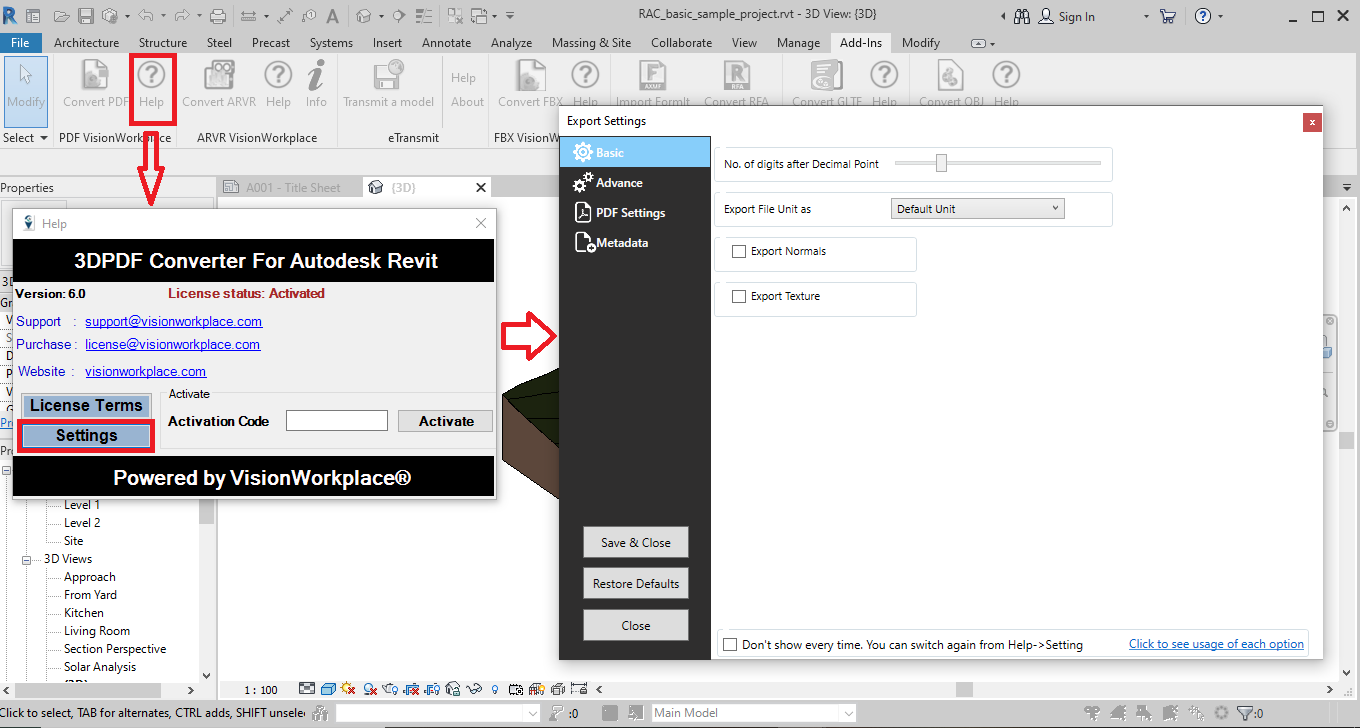
Task: Click the Print icon in quick access toolbar
Action: (x=218, y=16)
